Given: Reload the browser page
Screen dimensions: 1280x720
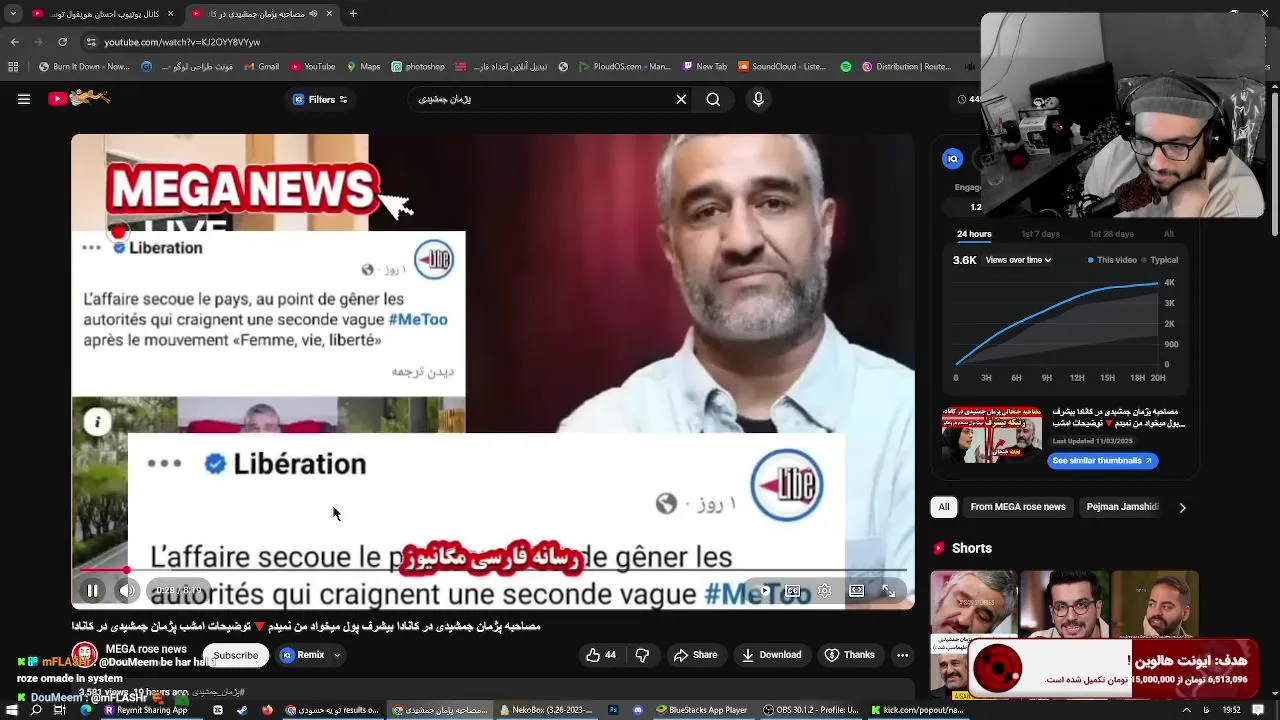Looking at the screenshot, I should (x=63, y=43).
